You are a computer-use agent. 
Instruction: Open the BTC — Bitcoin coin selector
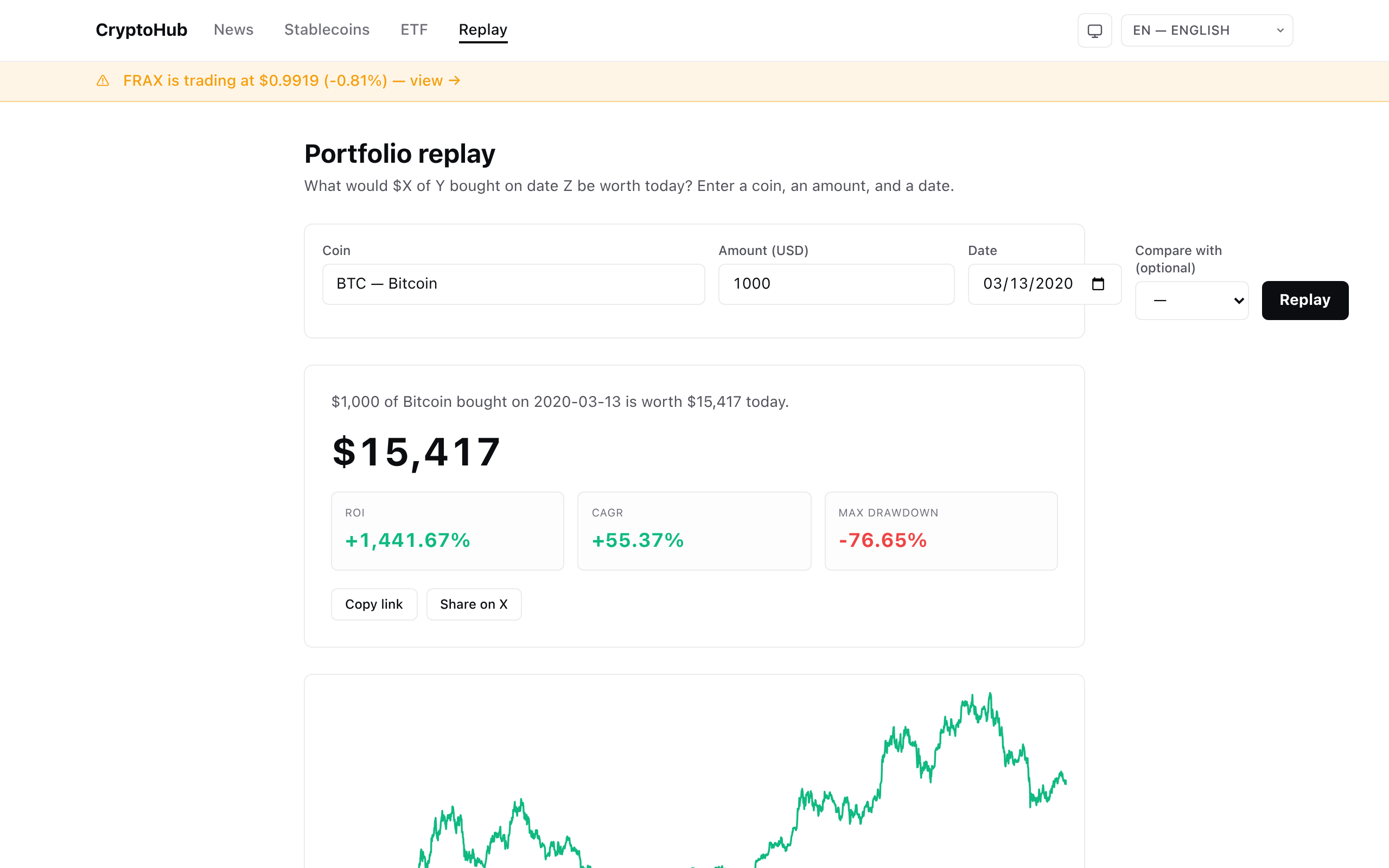pyautogui.click(x=513, y=284)
